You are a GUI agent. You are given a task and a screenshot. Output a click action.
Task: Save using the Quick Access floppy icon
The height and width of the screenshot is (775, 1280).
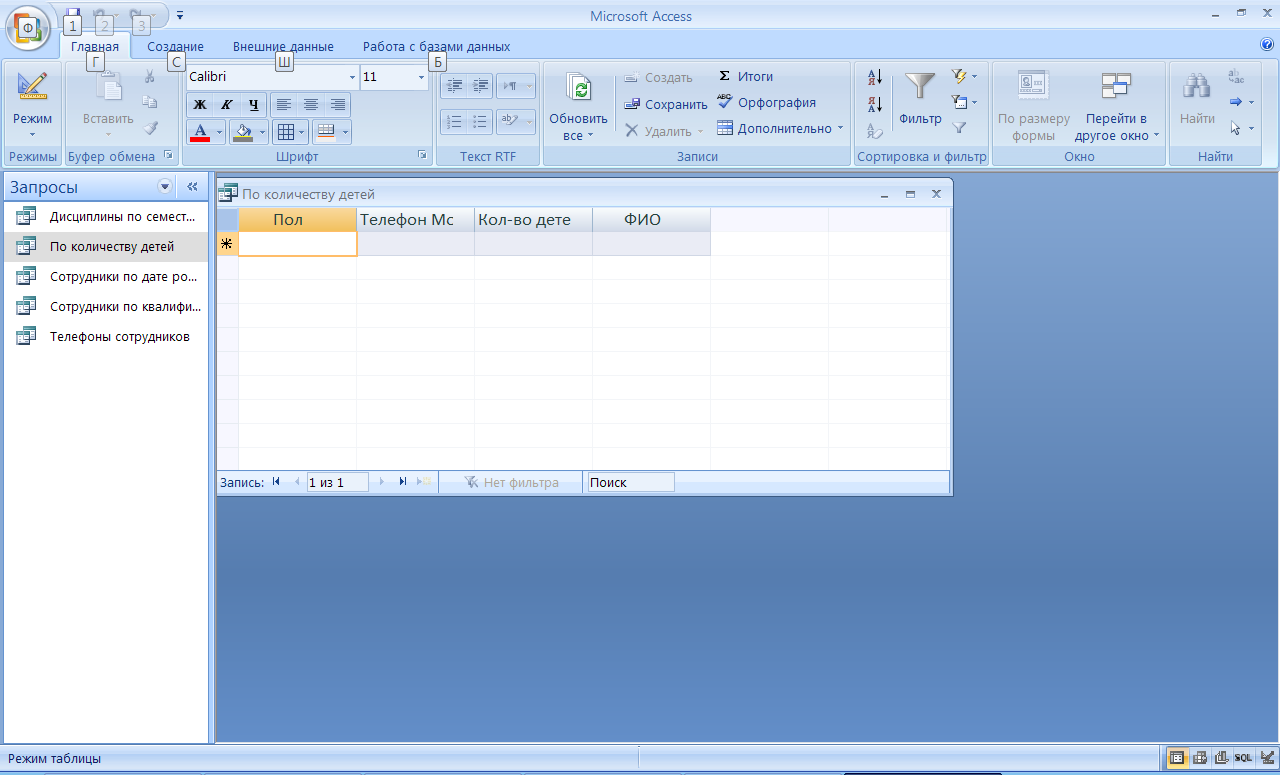[x=73, y=15]
